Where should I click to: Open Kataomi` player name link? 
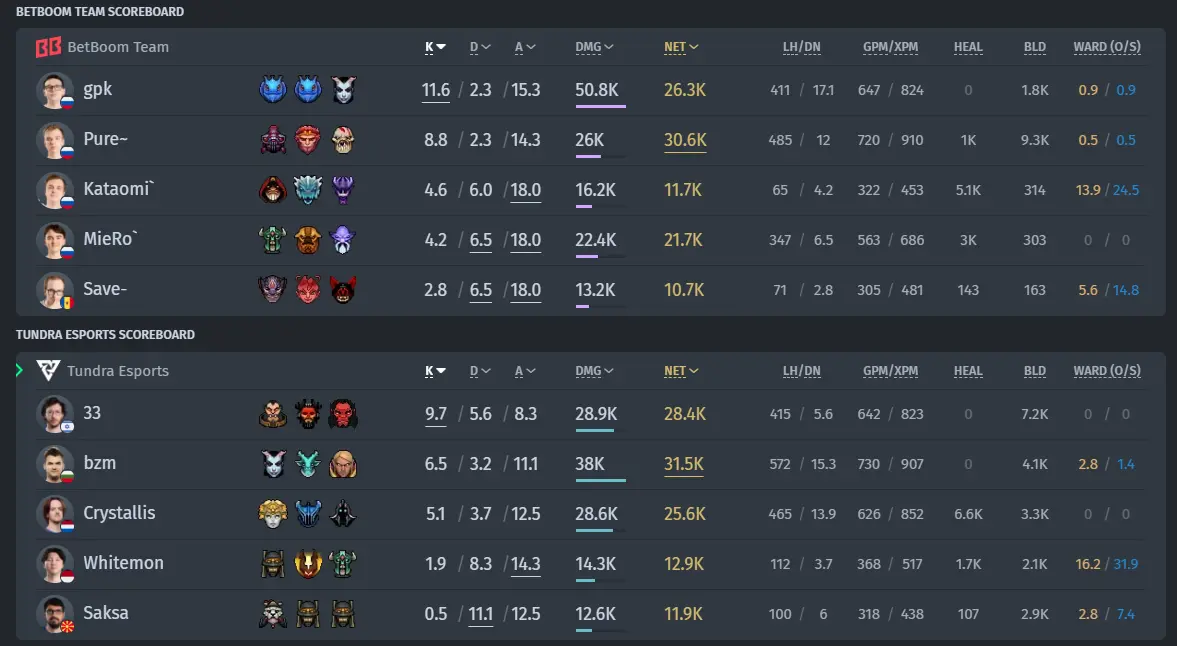[119, 189]
